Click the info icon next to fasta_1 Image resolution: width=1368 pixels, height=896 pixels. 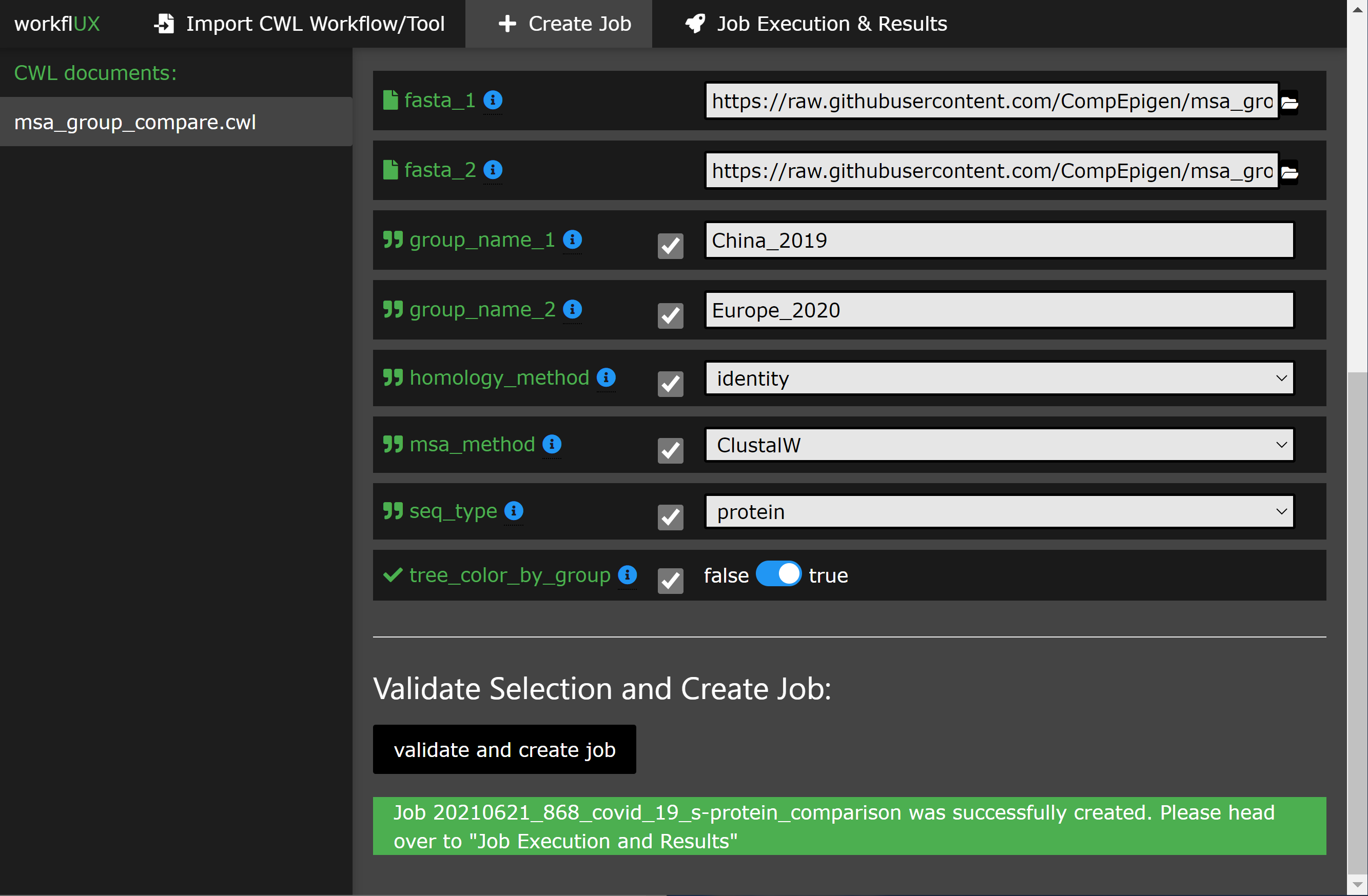tap(493, 100)
